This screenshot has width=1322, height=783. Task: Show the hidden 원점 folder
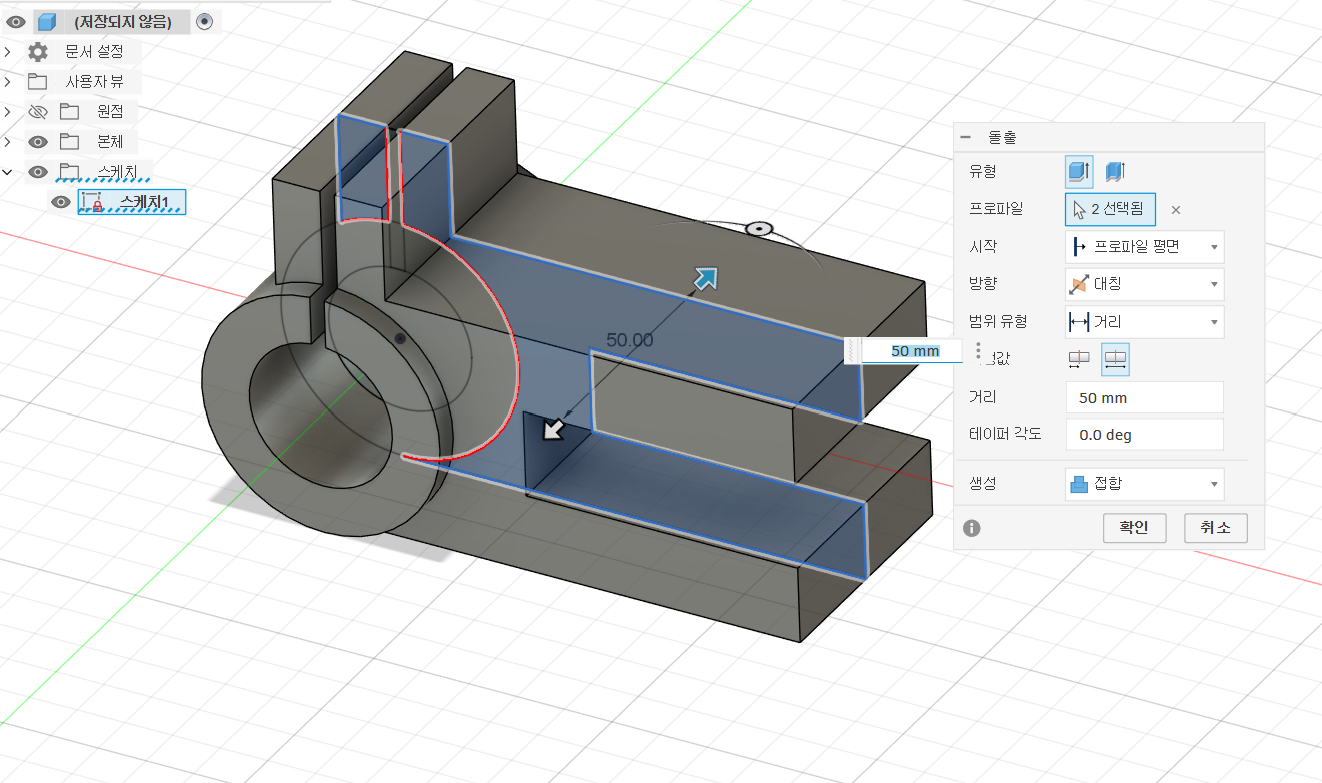38,112
